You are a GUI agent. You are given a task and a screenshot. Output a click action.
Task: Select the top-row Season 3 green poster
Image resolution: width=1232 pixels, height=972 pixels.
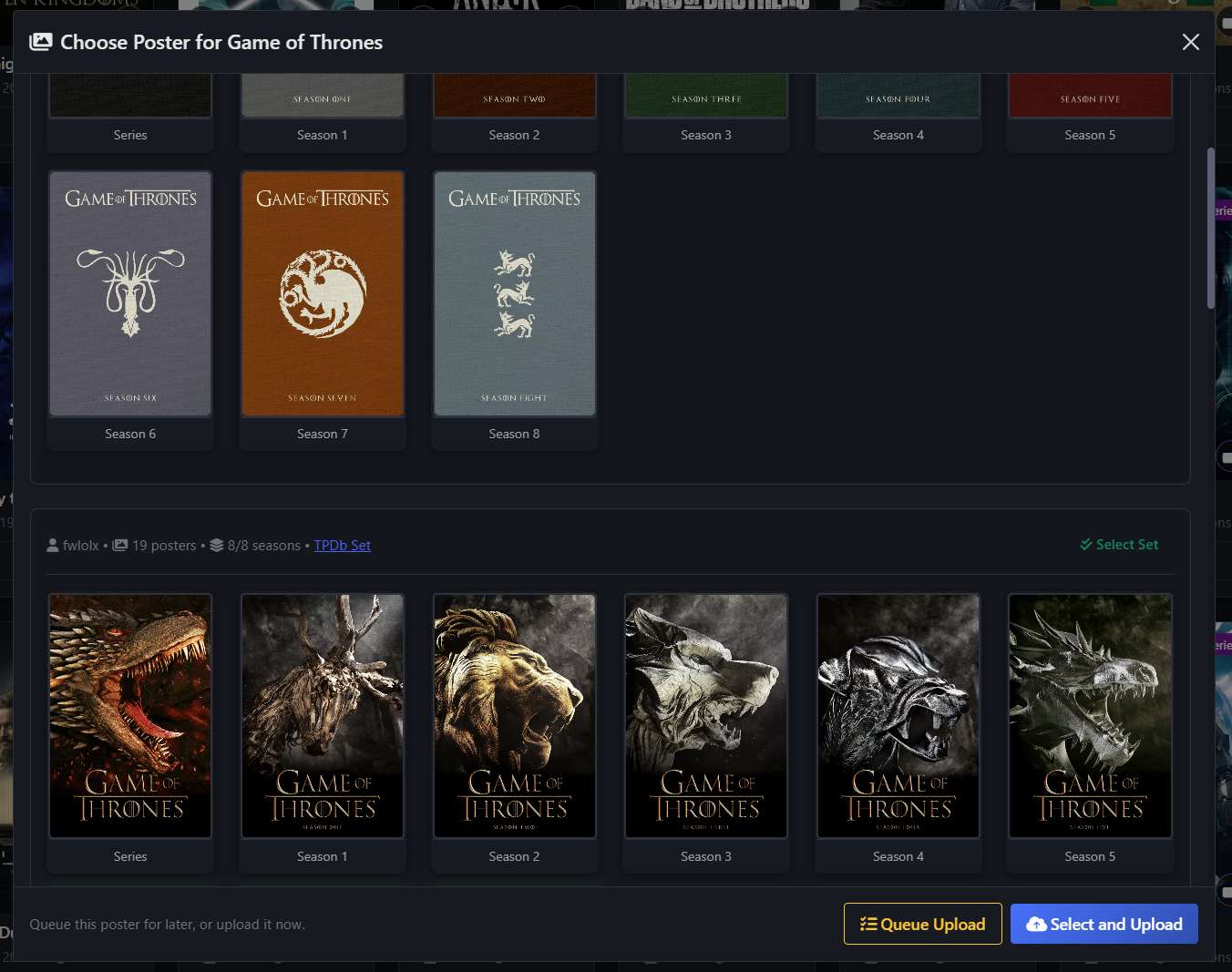(706, 96)
